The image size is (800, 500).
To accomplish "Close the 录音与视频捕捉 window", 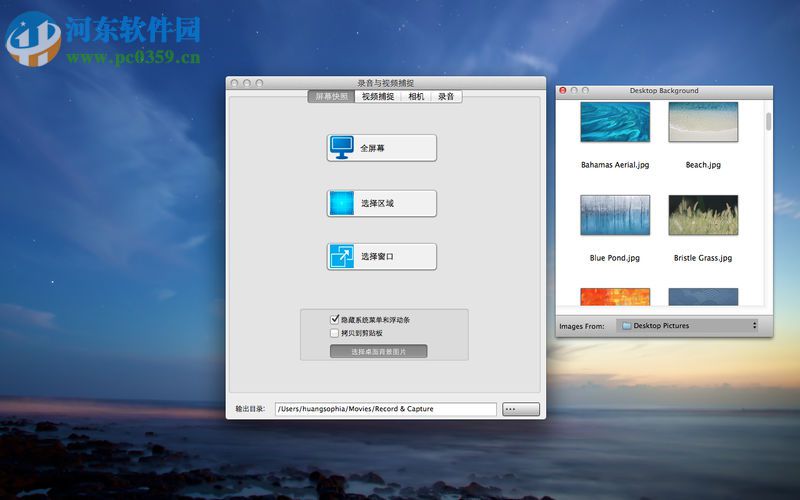I will pyautogui.click(x=234, y=83).
